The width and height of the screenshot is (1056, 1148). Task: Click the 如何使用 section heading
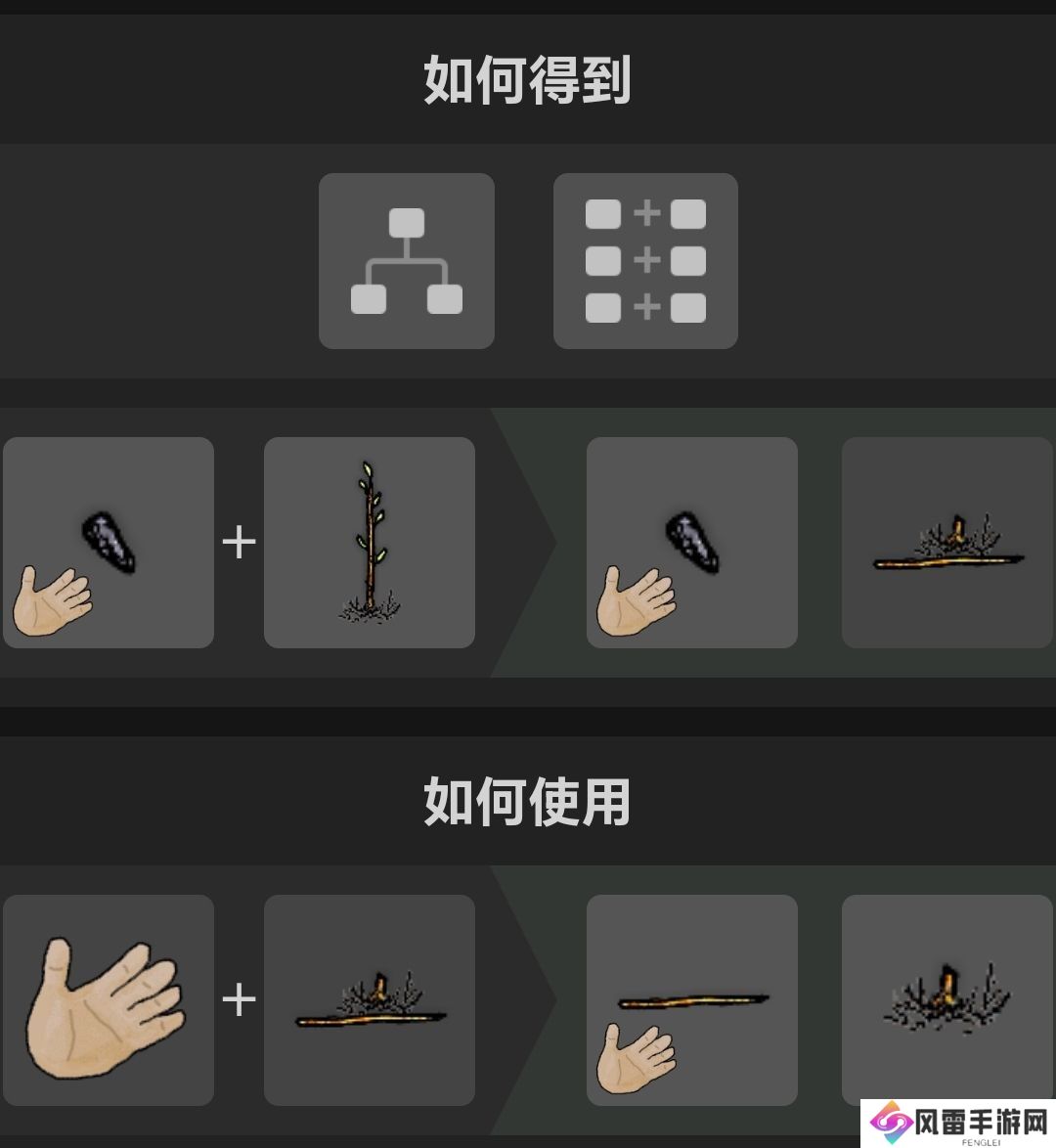click(x=527, y=802)
